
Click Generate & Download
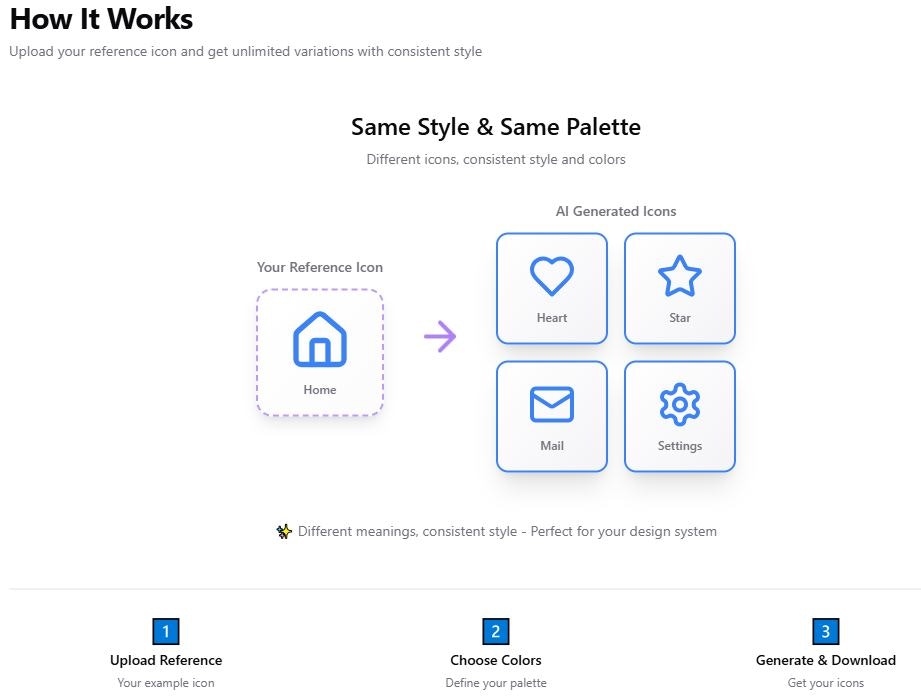pyautogui.click(x=825, y=660)
